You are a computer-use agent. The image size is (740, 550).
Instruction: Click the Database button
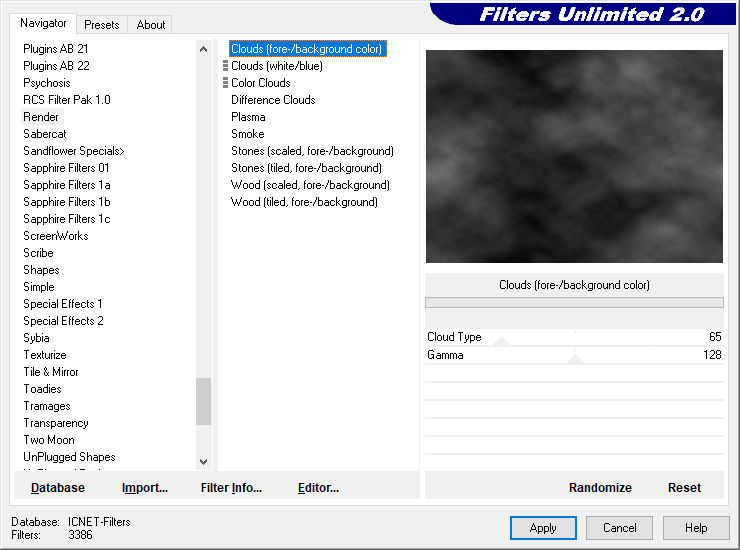58,487
